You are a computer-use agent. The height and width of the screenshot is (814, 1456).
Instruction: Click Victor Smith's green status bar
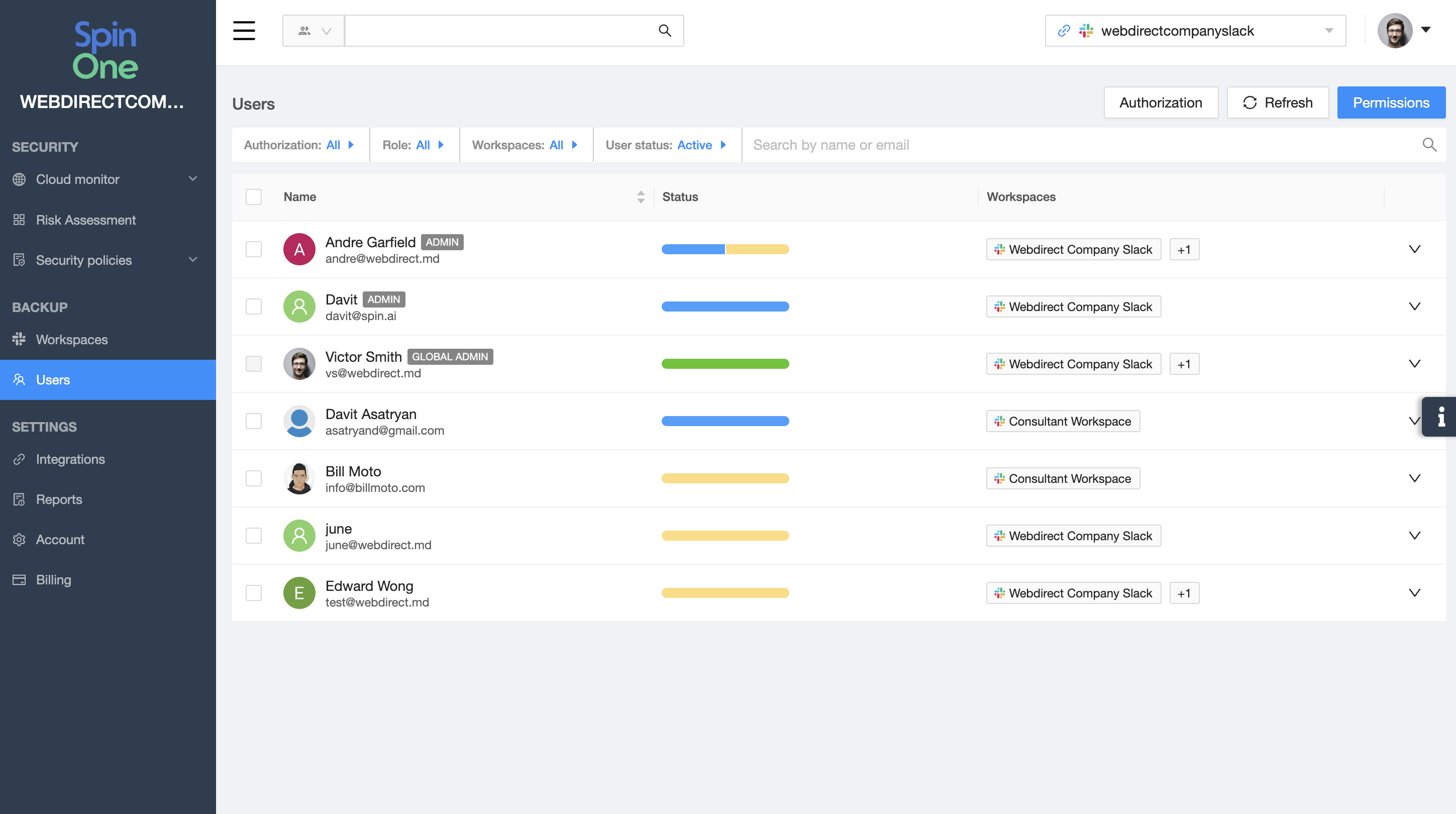725,363
